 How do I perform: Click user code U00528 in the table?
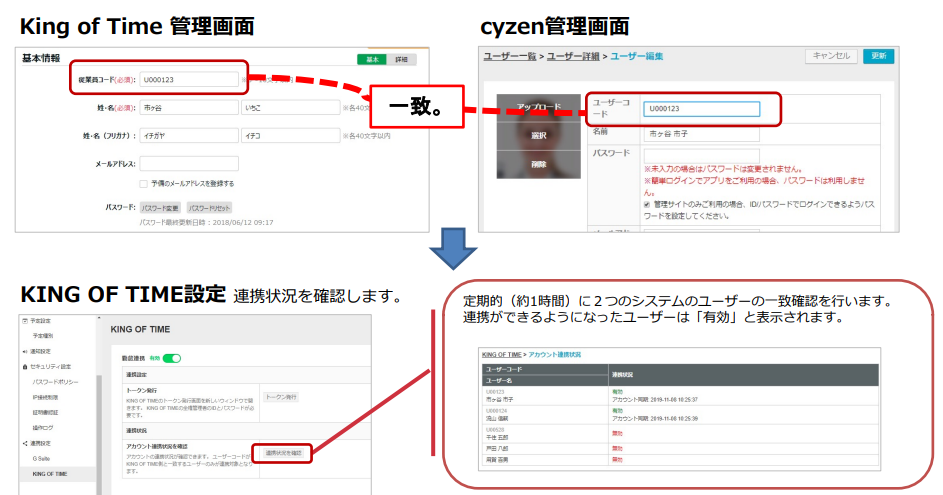(x=495, y=430)
